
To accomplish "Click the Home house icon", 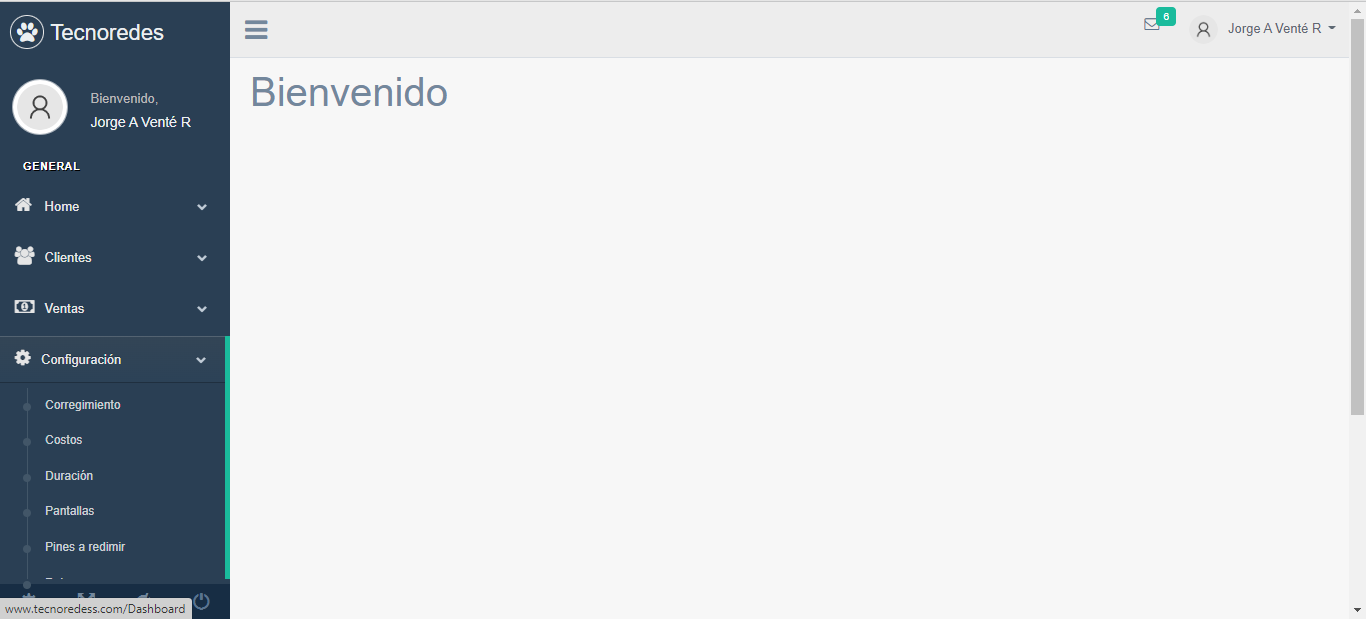I will pyautogui.click(x=24, y=205).
